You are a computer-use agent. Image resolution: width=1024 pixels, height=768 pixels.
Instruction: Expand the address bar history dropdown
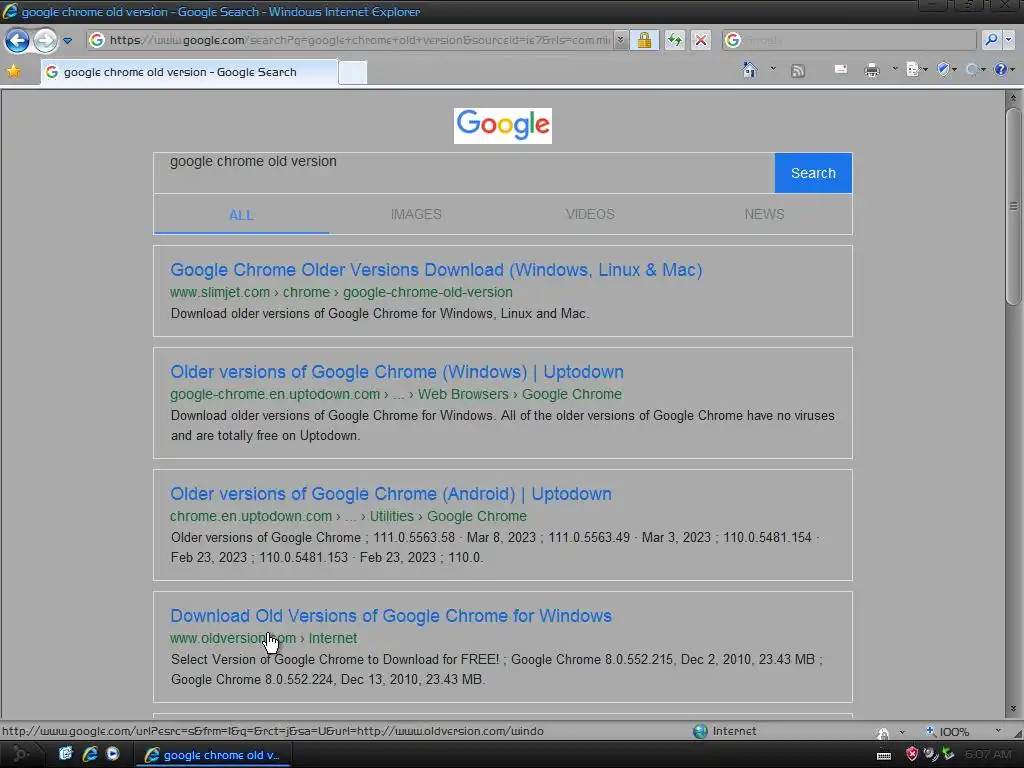tap(620, 40)
